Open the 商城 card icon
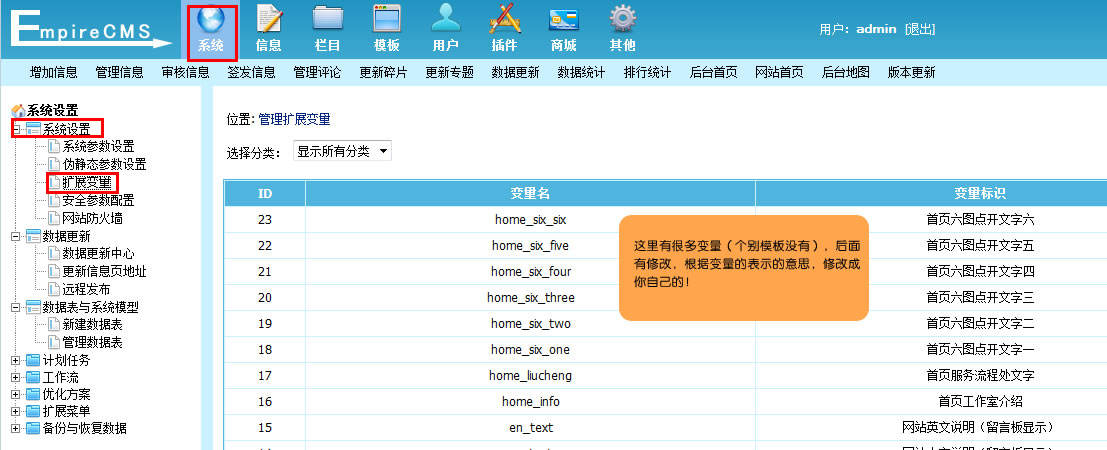The height and width of the screenshot is (450, 1107). coord(563,19)
